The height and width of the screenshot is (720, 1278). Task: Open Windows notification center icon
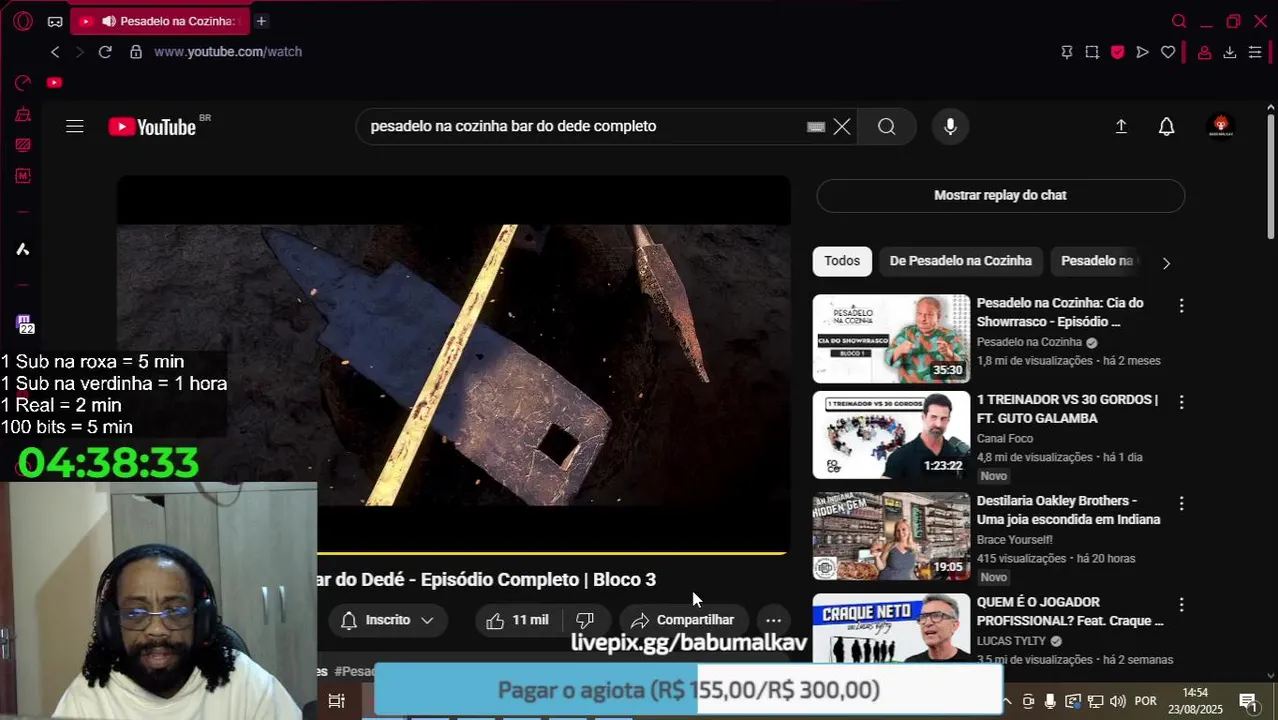click(1248, 701)
